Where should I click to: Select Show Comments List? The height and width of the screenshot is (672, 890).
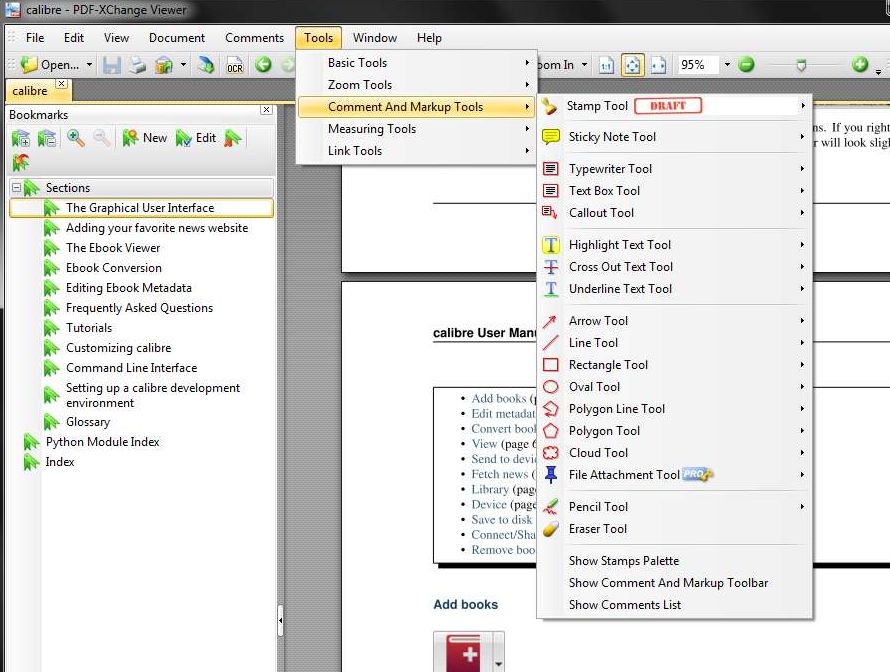pos(624,605)
